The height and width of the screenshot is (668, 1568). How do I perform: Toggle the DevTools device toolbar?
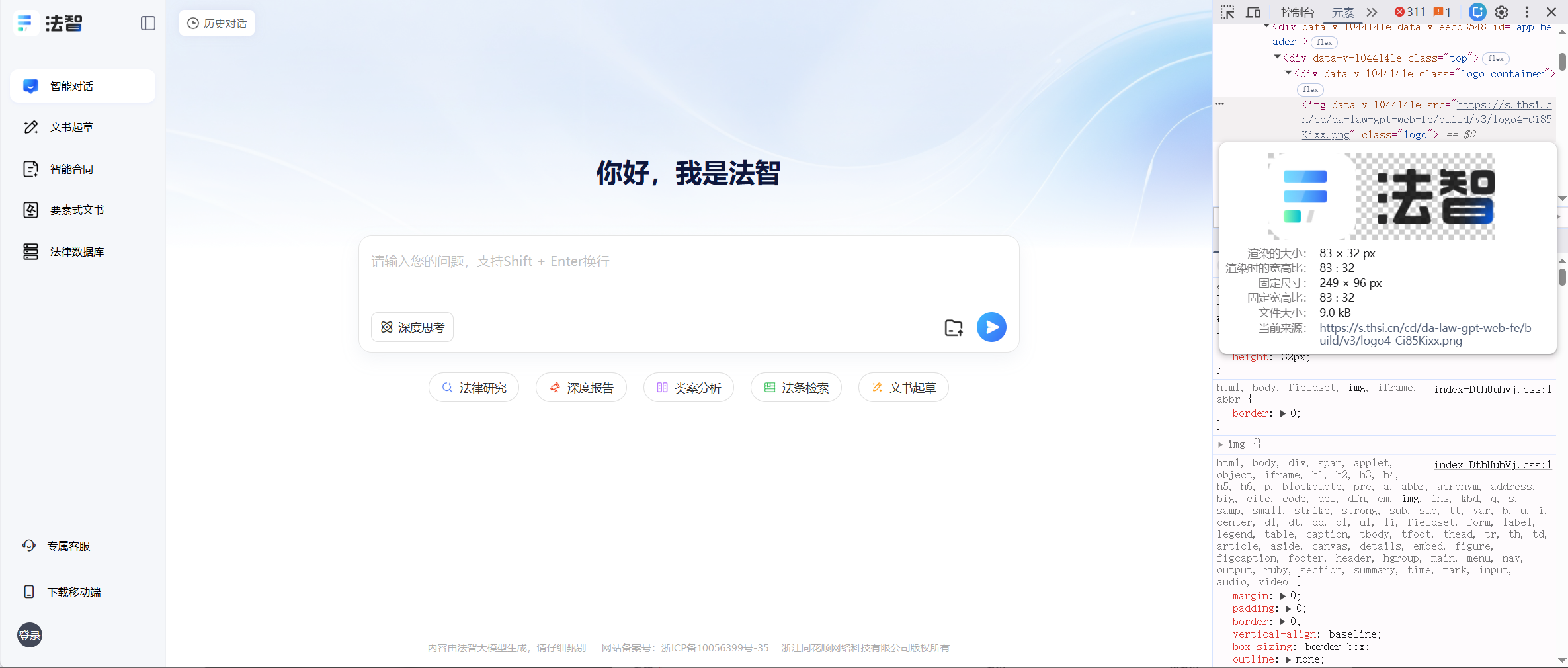pyautogui.click(x=1253, y=12)
